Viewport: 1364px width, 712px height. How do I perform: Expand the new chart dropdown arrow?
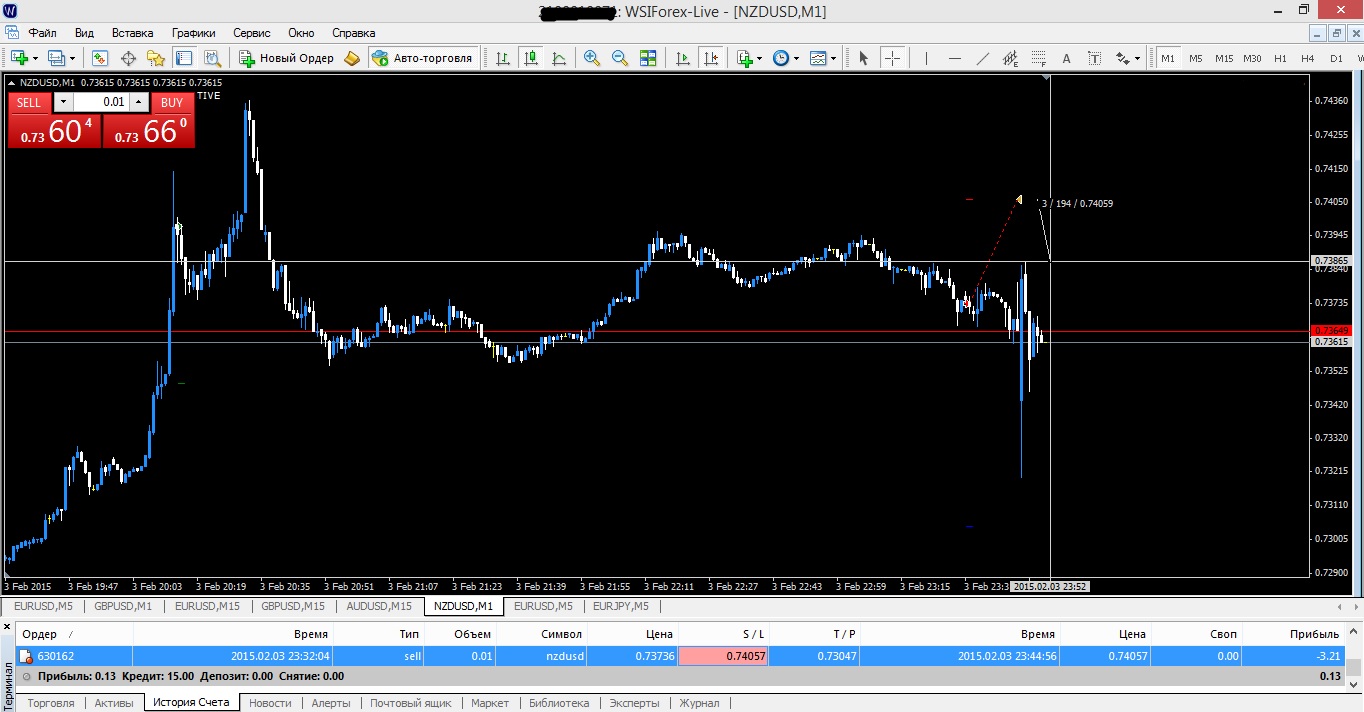pyautogui.click(x=36, y=58)
